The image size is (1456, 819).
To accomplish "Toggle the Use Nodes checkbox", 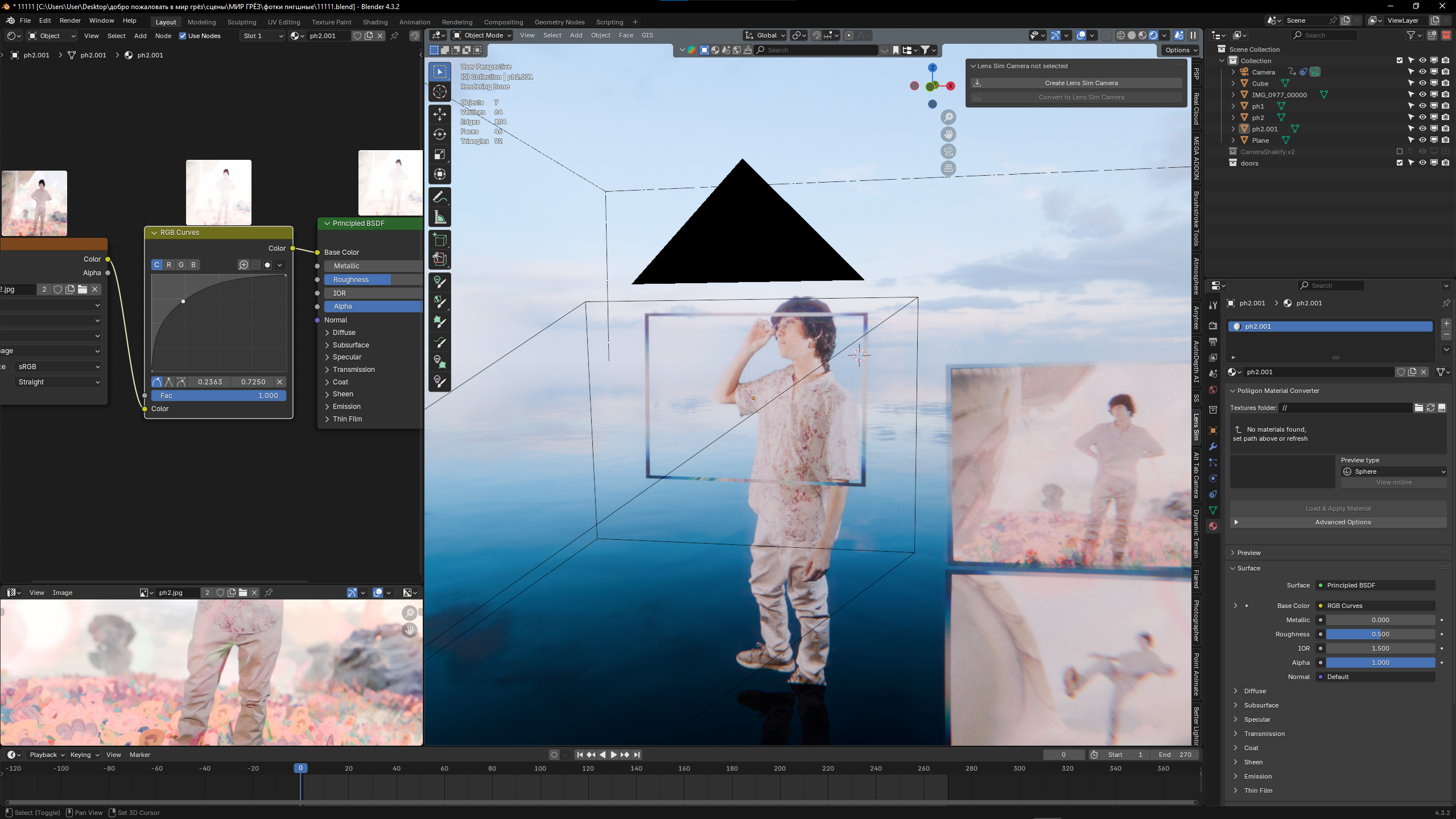I will tap(183, 36).
